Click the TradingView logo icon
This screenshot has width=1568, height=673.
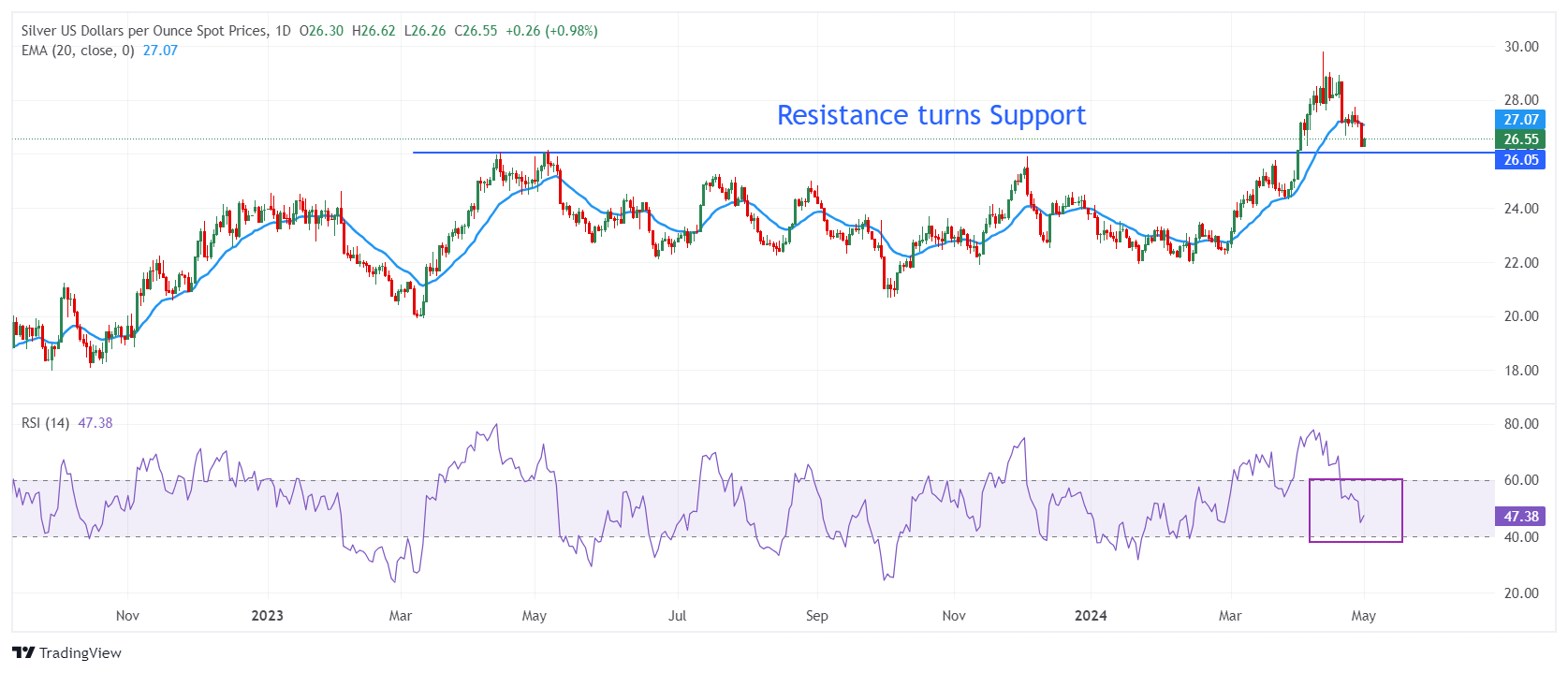click(x=23, y=652)
